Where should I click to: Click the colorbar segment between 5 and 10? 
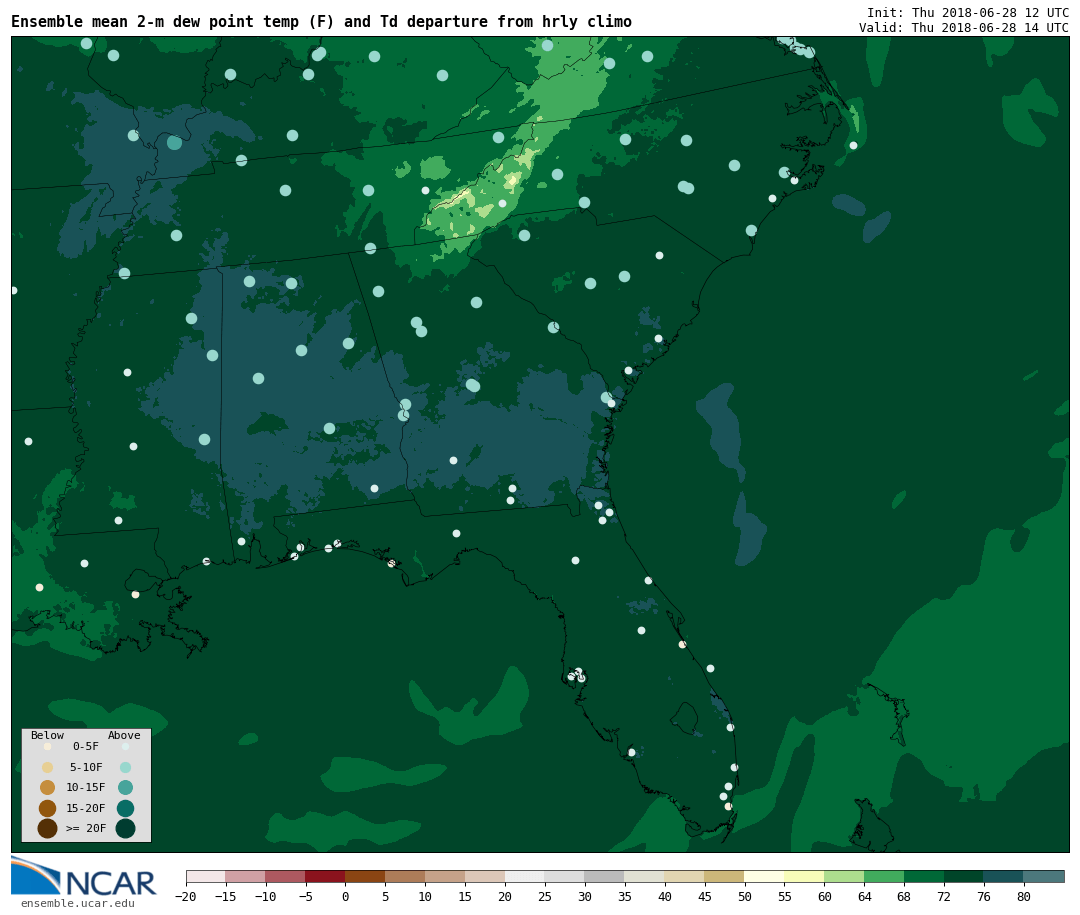tap(406, 876)
